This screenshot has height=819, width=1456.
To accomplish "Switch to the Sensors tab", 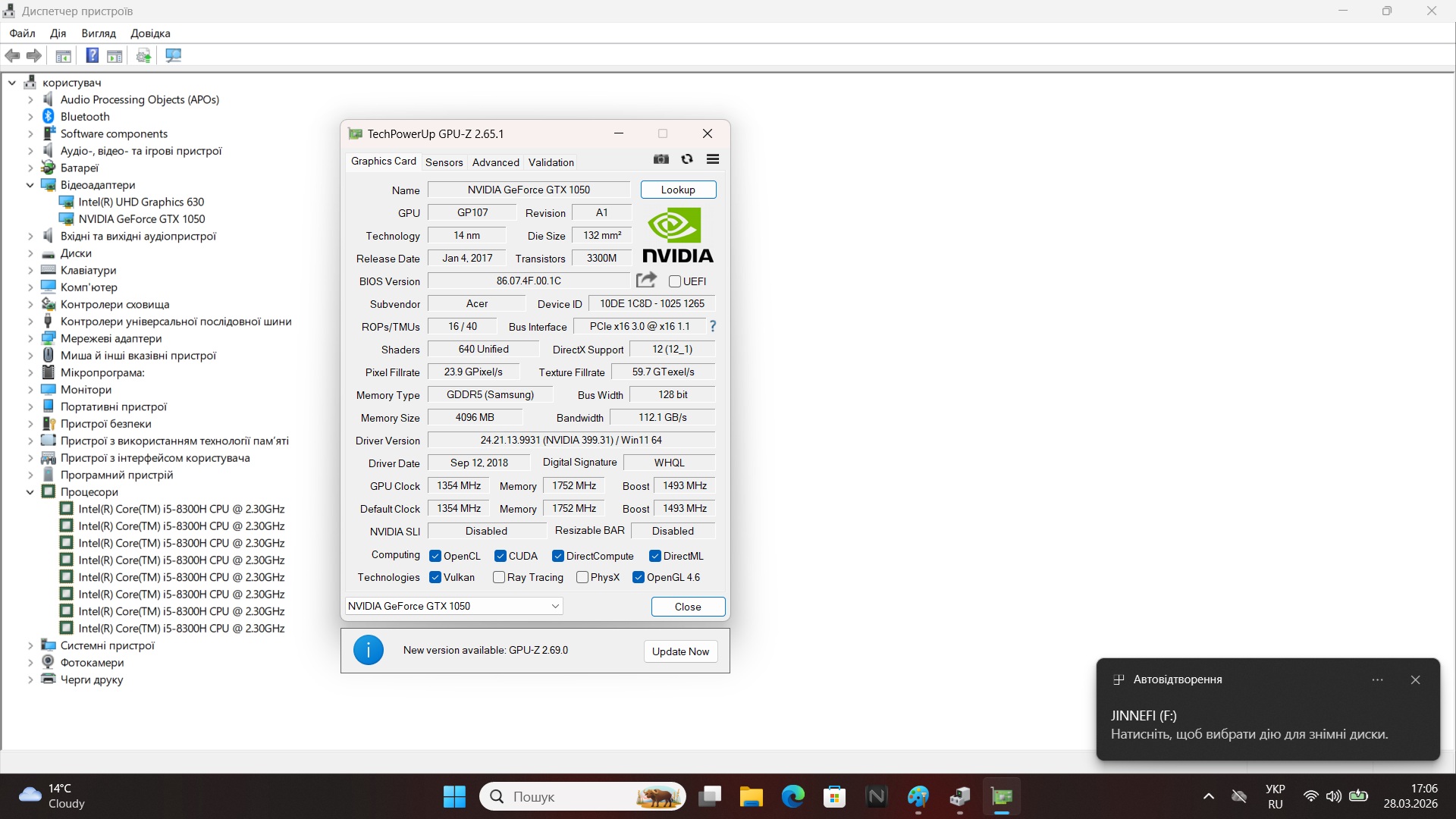I will coord(444,162).
